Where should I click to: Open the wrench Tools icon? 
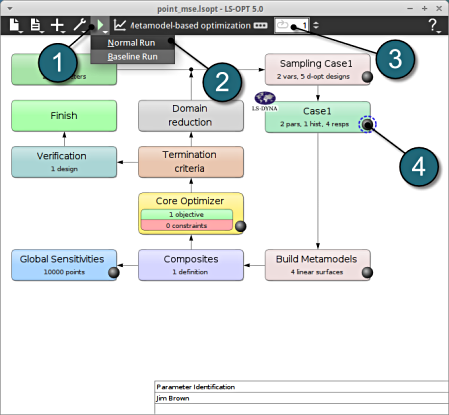[79, 25]
